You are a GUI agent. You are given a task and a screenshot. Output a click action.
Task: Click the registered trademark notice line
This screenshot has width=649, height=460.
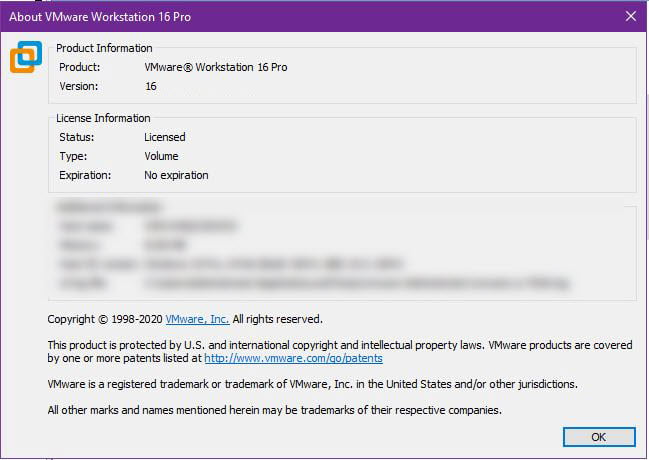click(312, 384)
